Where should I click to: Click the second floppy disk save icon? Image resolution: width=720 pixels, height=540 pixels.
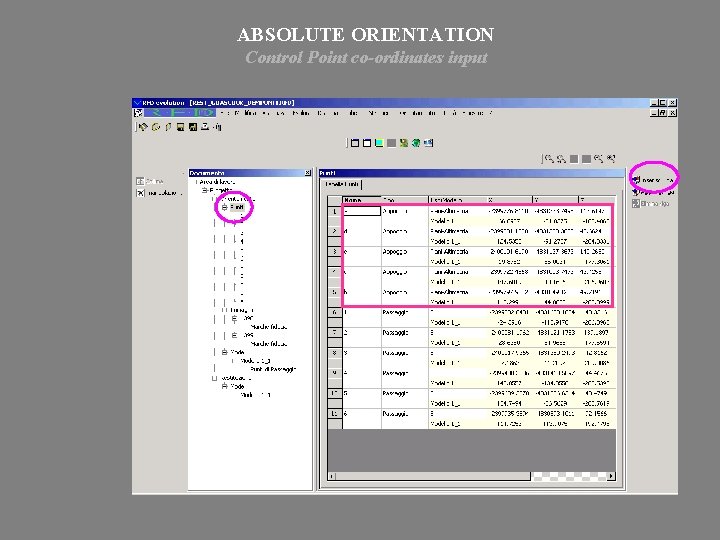193,127
